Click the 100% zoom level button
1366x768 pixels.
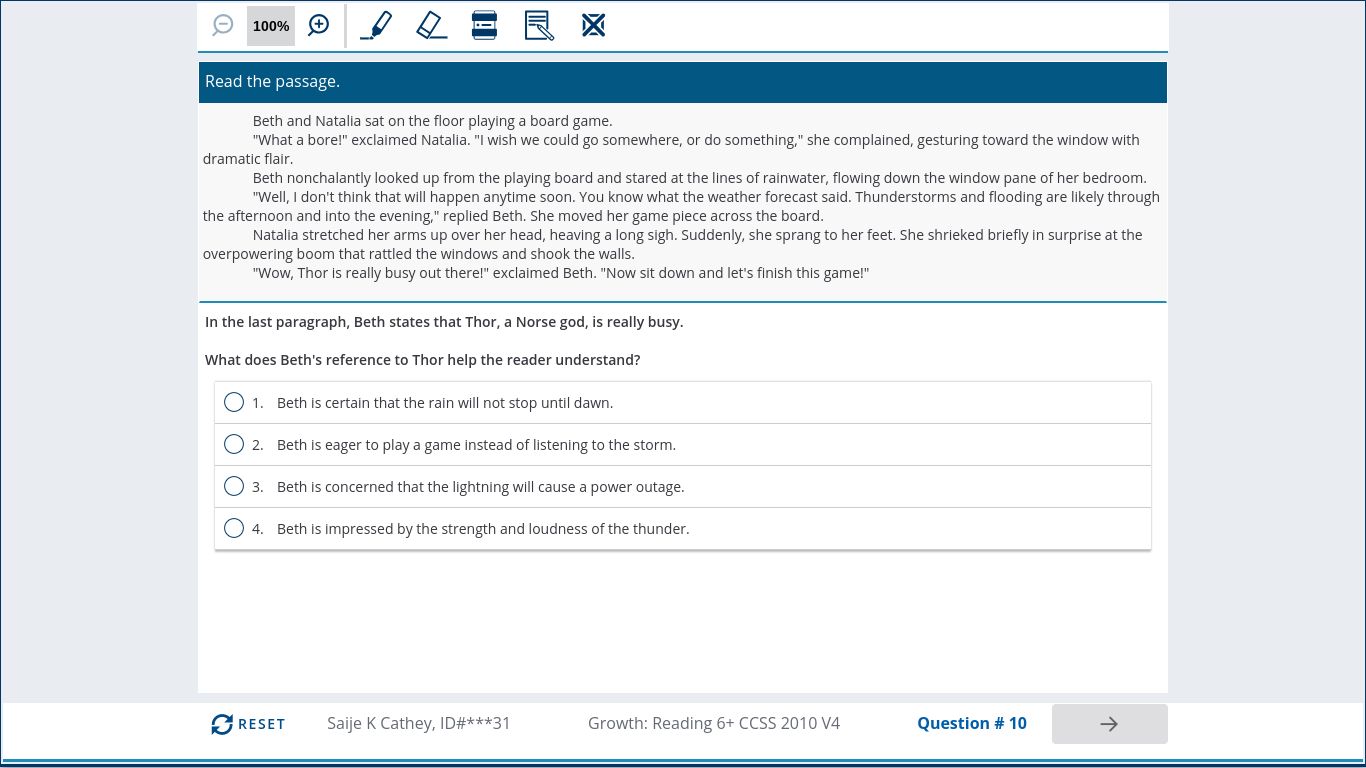click(x=271, y=26)
